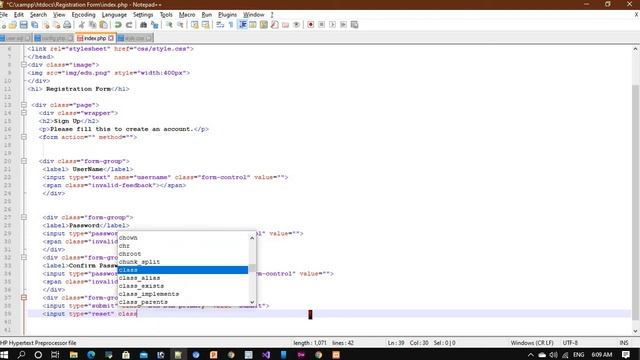The image size is (640, 360).
Task: Open the Function List toolbar icon
Action: click(275, 25)
